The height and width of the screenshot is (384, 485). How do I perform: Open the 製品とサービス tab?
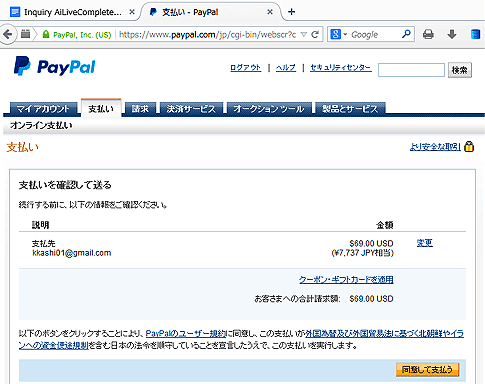coord(350,109)
